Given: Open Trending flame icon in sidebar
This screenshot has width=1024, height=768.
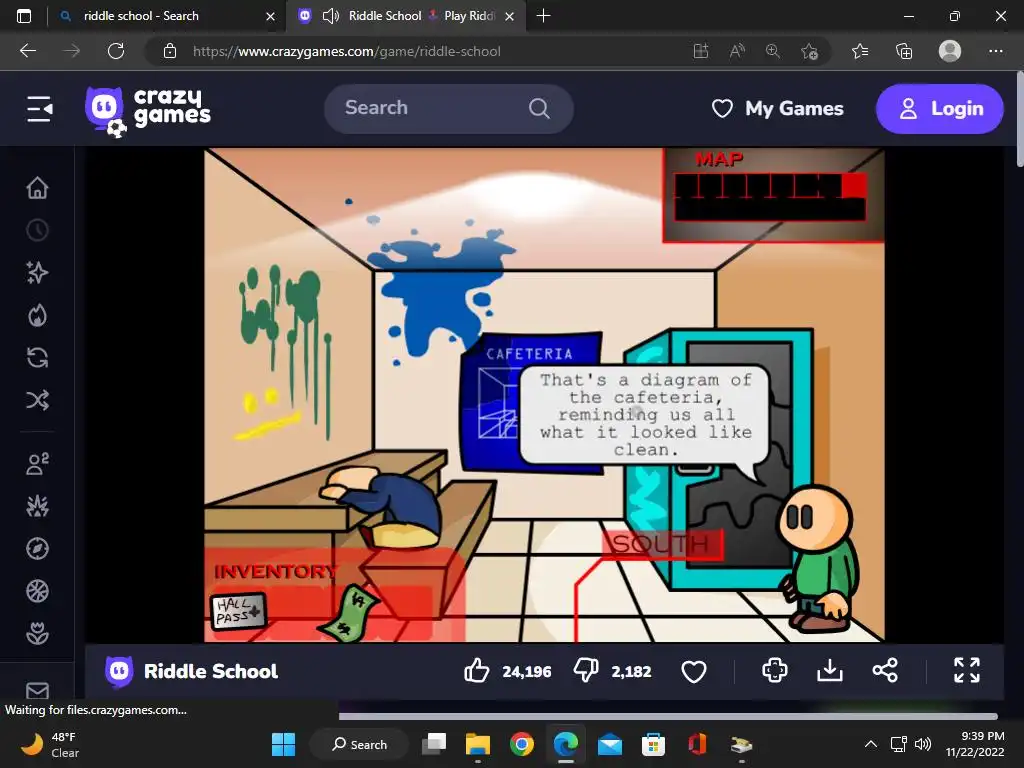Looking at the screenshot, I should 37,315.
